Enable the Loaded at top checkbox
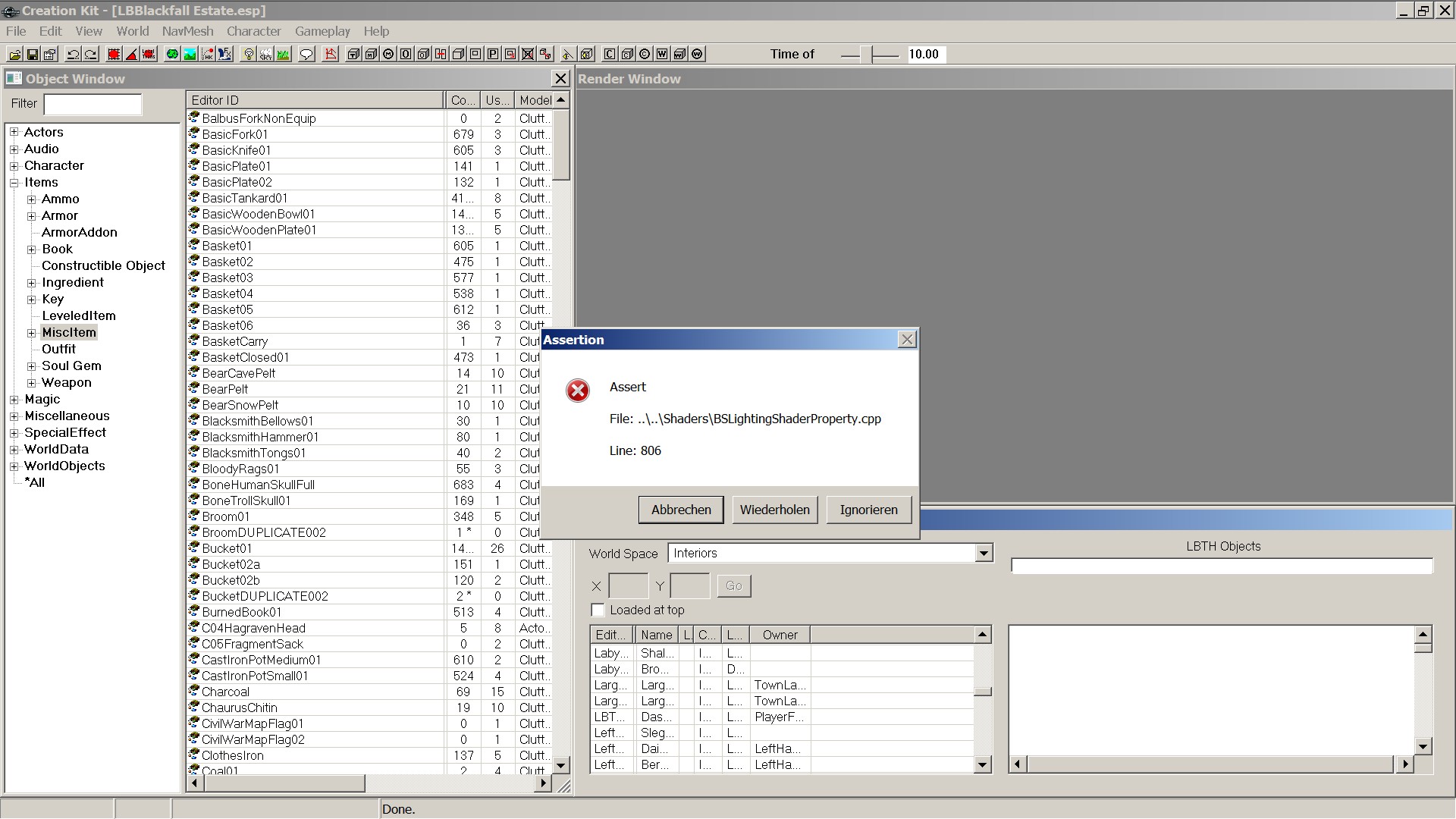The image size is (1456, 819). pyautogui.click(x=598, y=610)
